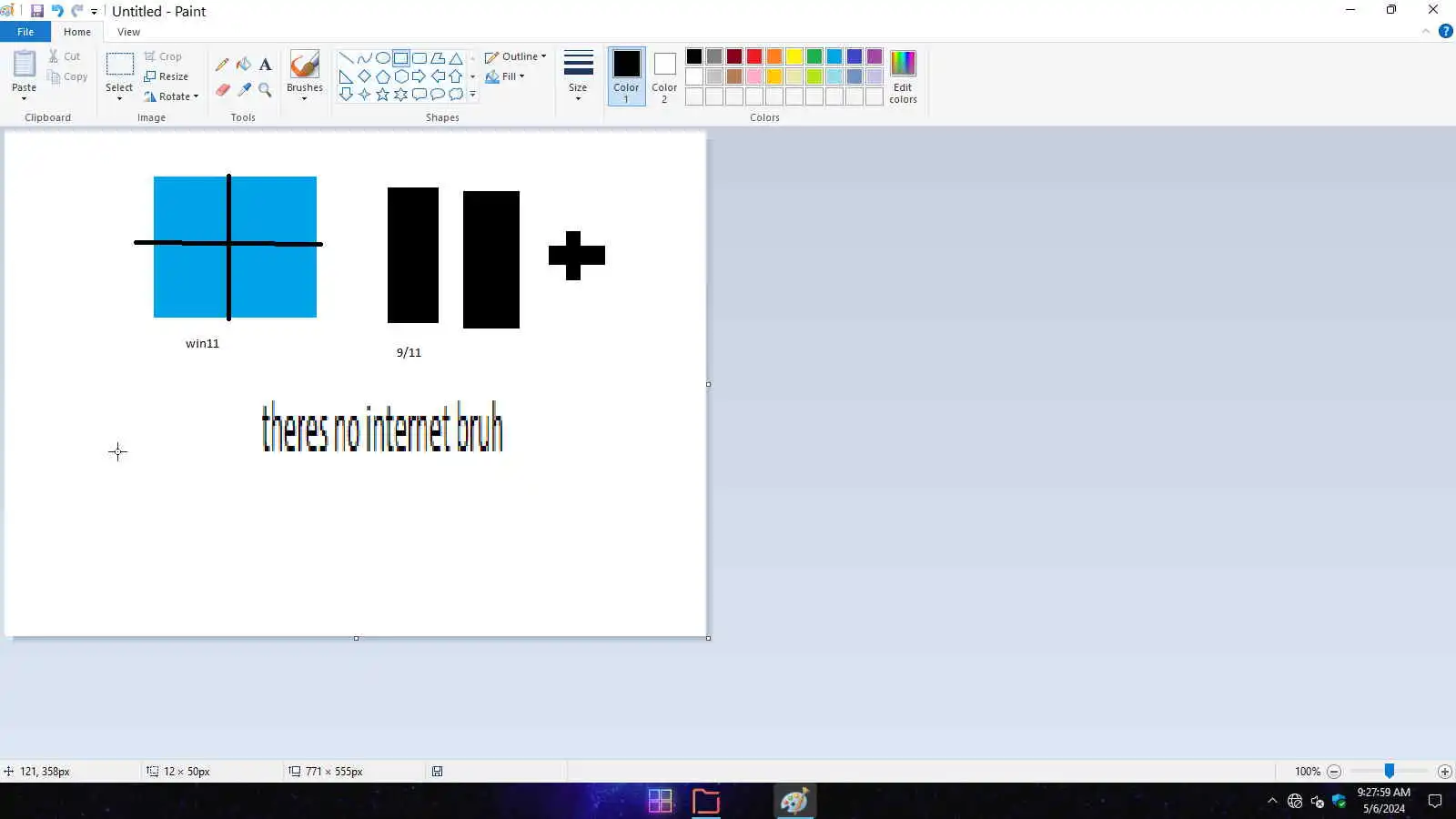Screen dimensions: 1456x819
Task: Open the Rotate dropdown
Action: click(x=171, y=96)
